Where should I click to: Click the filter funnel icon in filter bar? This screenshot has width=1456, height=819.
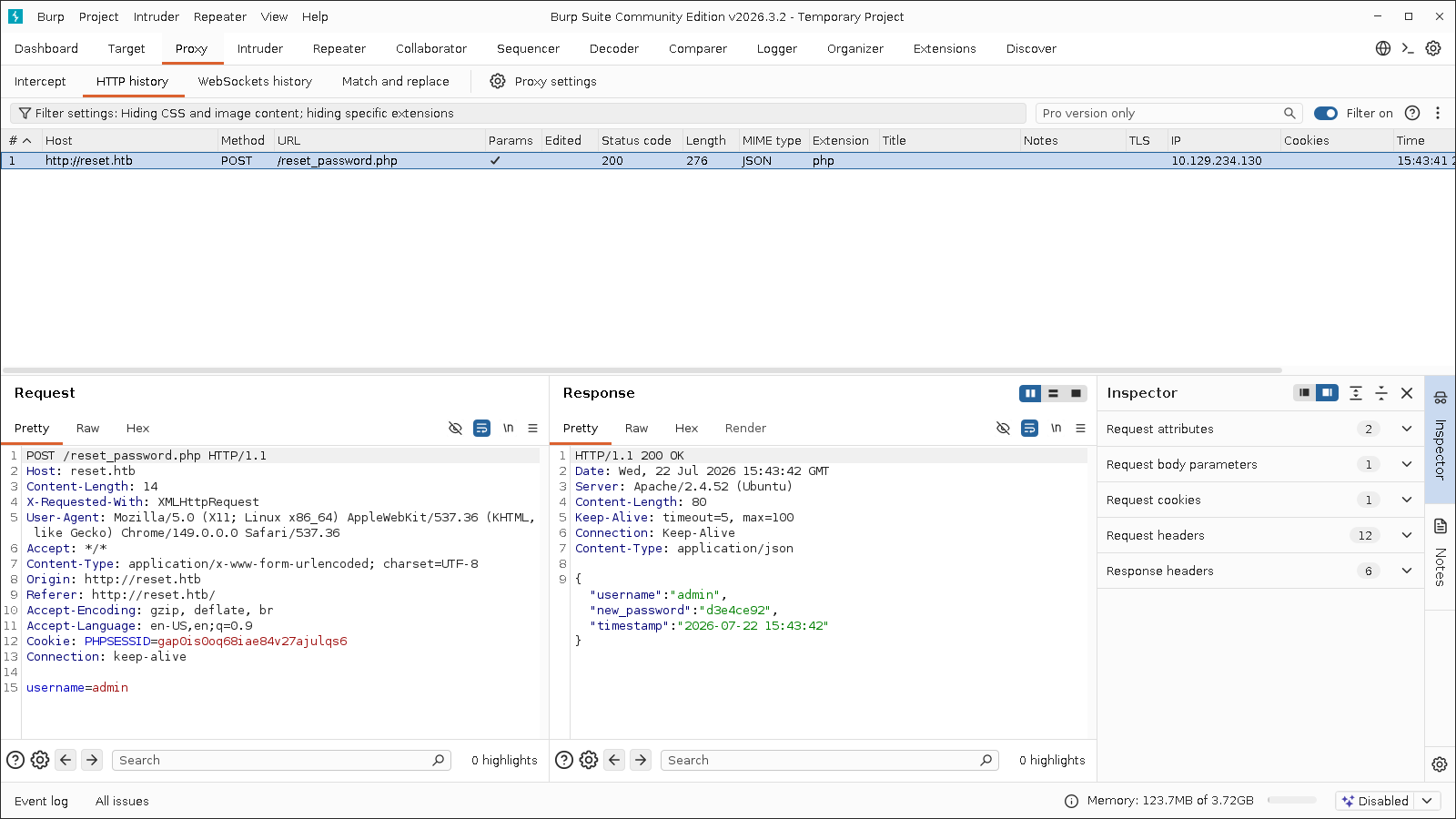tap(25, 113)
